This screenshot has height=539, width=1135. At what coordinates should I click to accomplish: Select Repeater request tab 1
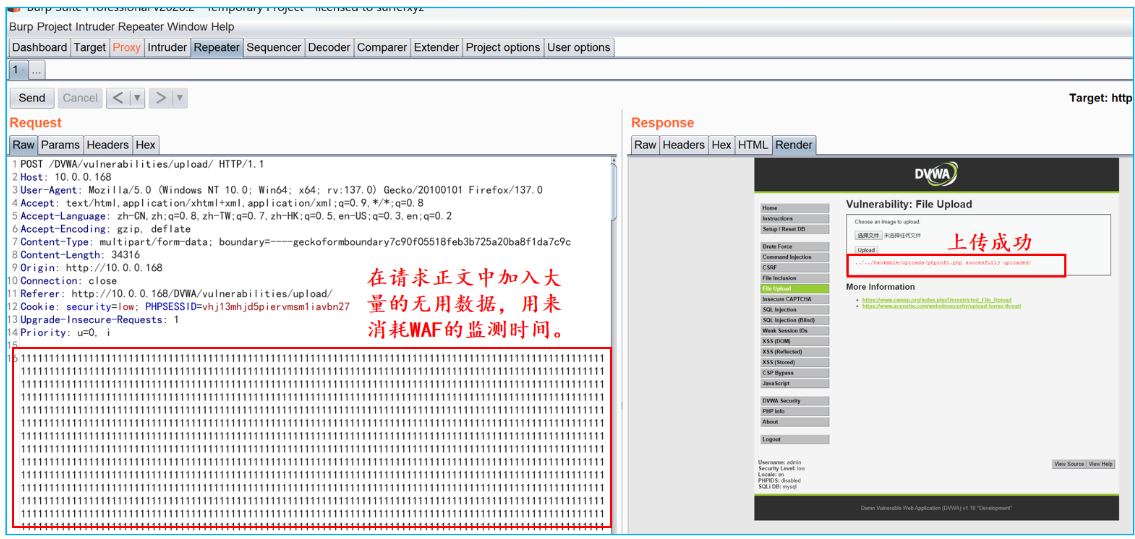coord(17,70)
